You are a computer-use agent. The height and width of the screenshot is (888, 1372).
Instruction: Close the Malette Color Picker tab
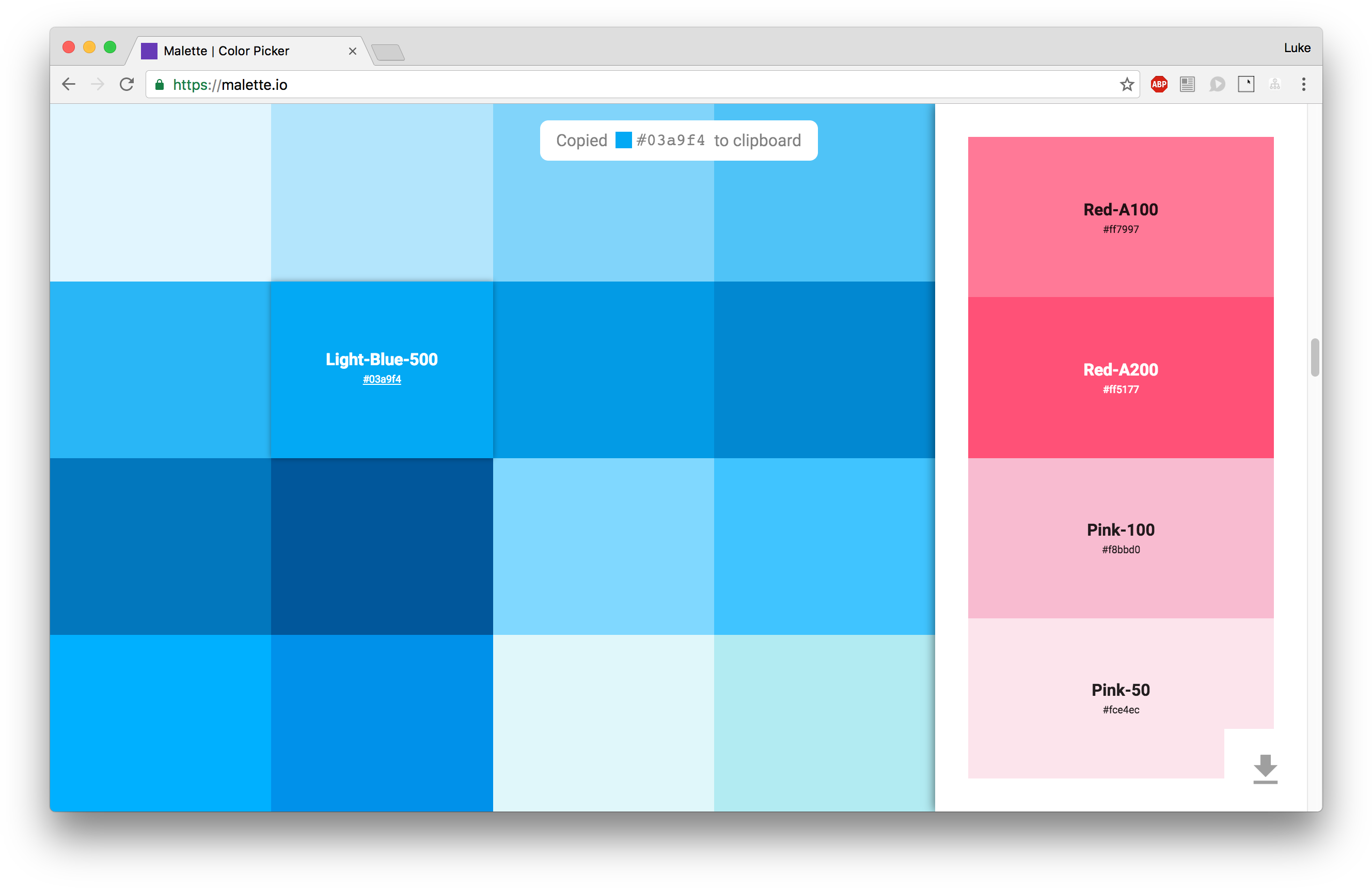point(353,51)
